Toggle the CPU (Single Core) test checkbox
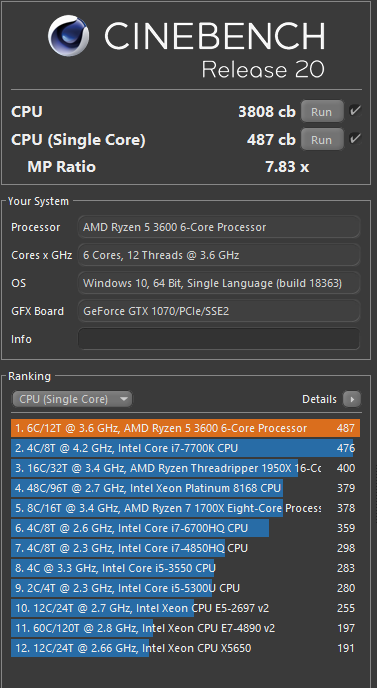Image resolution: width=377 pixels, height=688 pixels. pyautogui.click(x=355, y=139)
